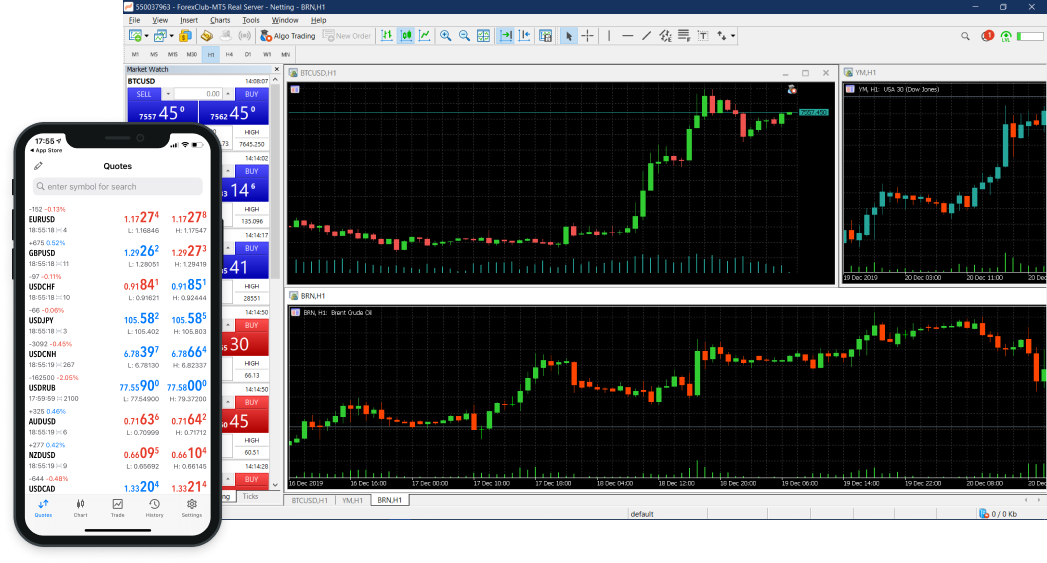Tap the pencil edit icon on phone
This screenshot has height=563, width=1047.
[x=38, y=166]
